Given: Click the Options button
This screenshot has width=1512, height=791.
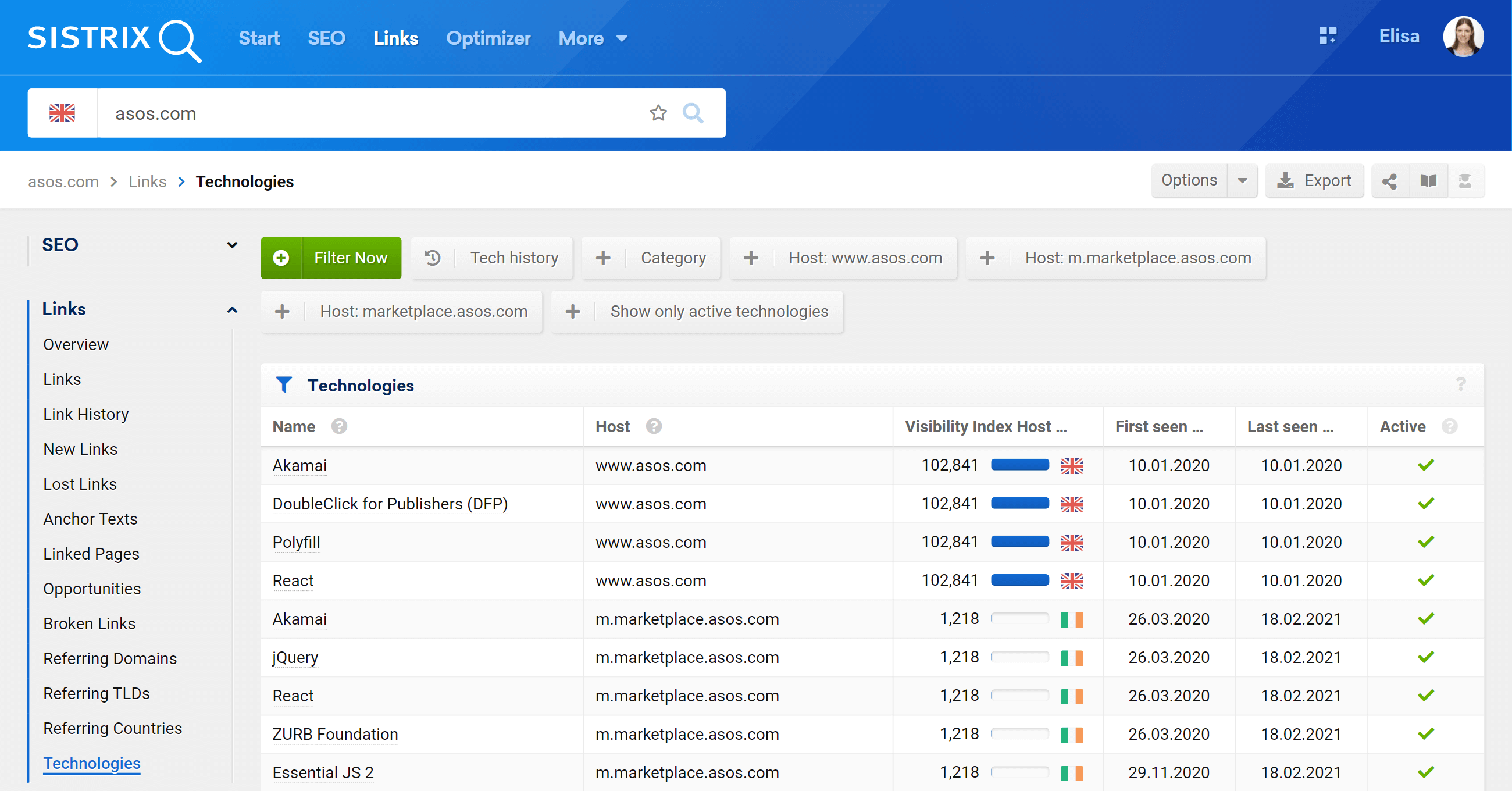Looking at the screenshot, I should pyautogui.click(x=1189, y=181).
